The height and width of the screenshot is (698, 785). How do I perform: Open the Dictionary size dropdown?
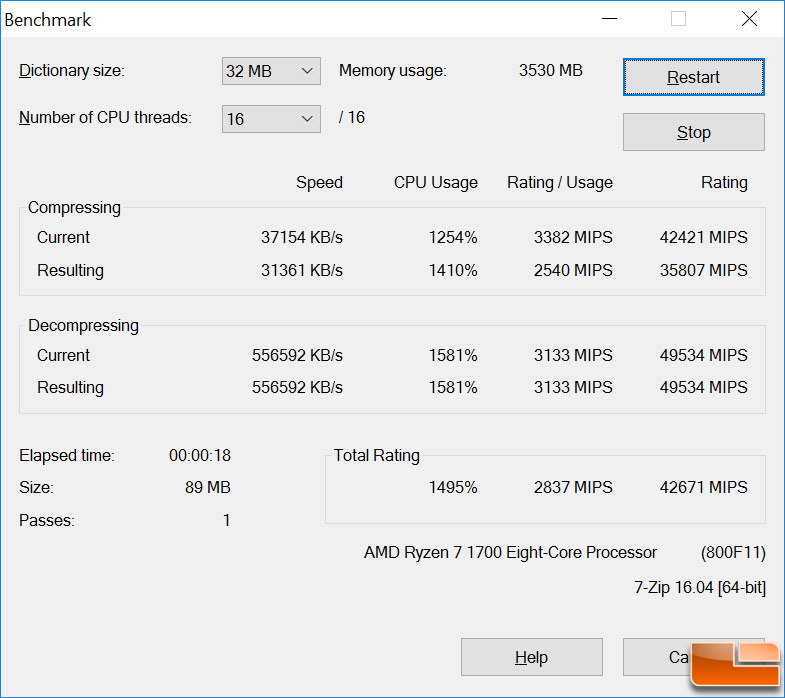(271, 71)
